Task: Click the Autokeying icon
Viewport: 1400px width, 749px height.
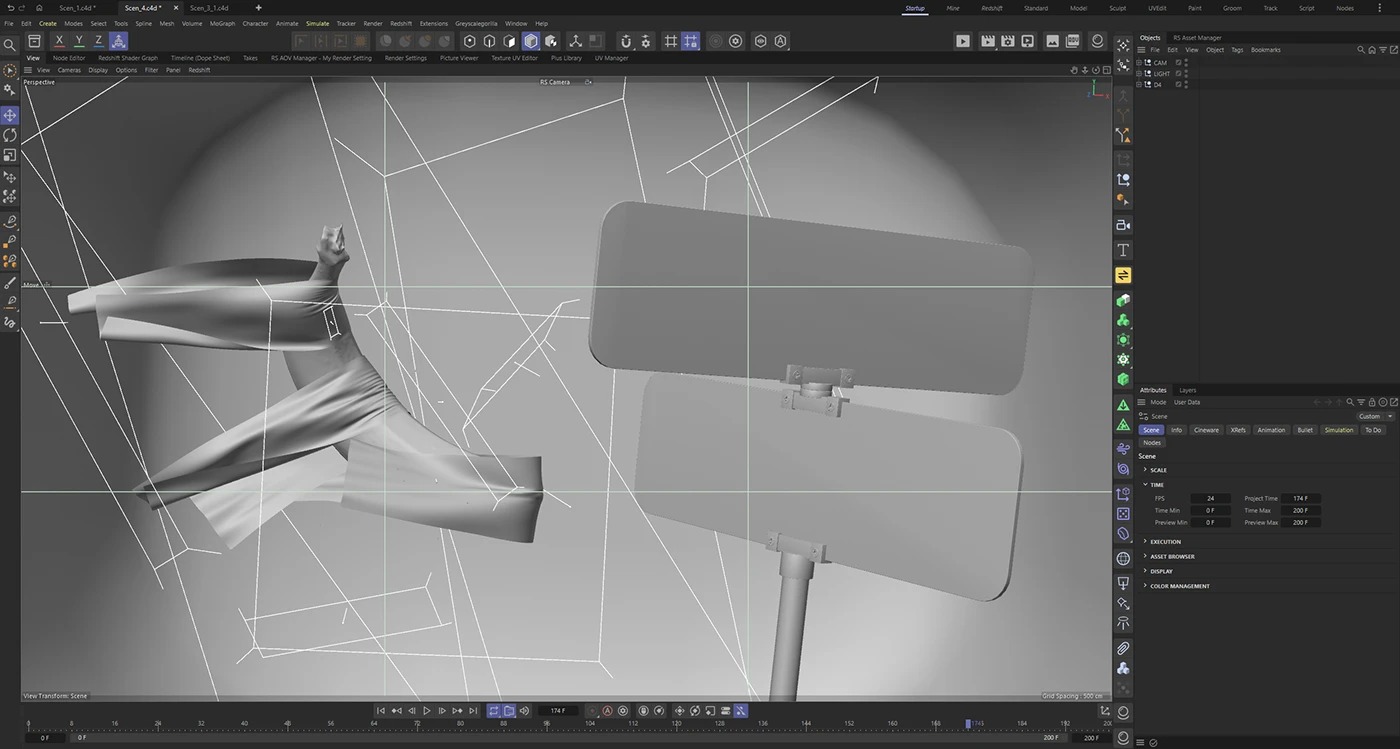Action: pyautogui.click(x=607, y=711)
